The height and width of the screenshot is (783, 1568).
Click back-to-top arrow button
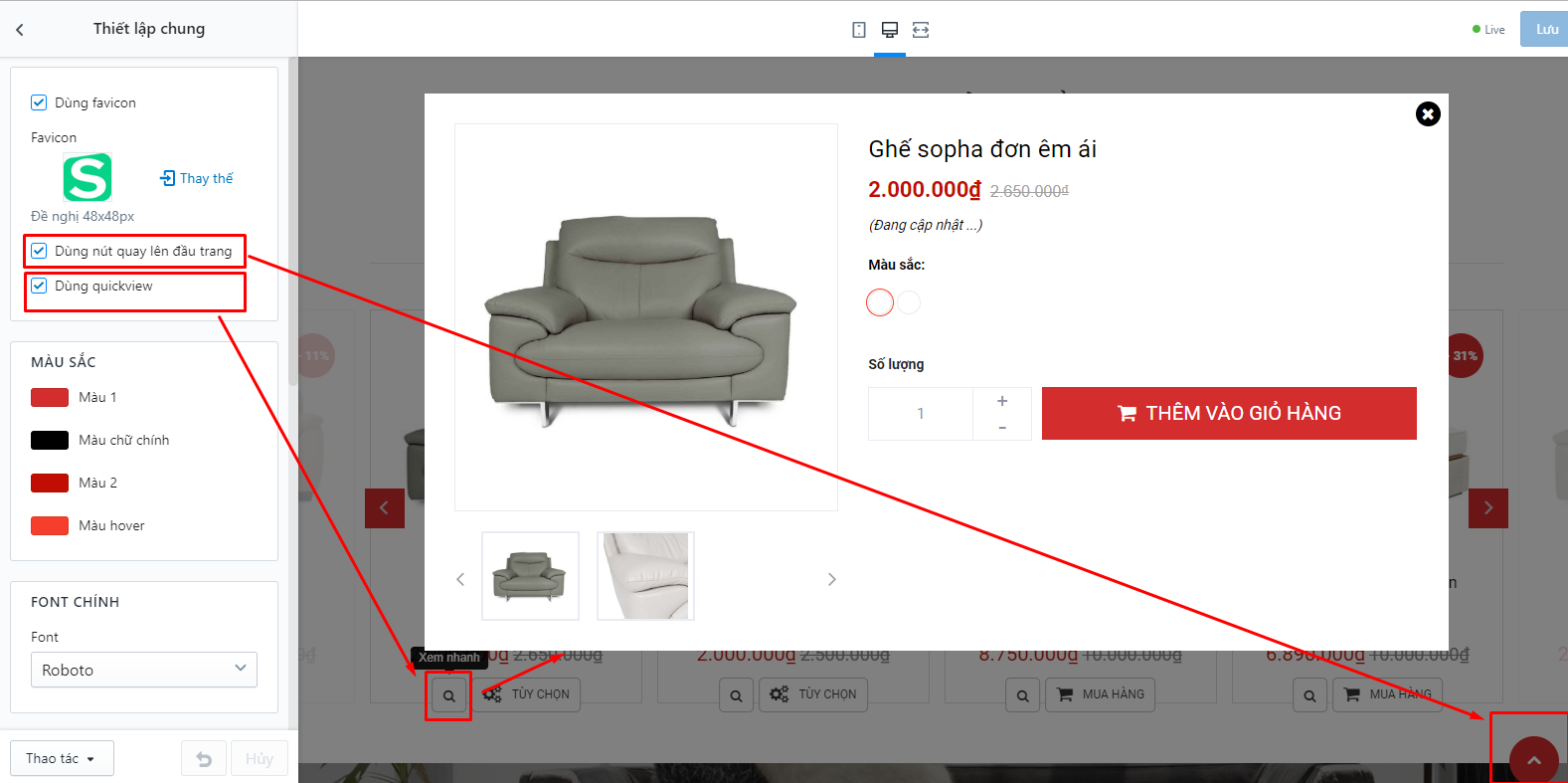coord(1534,760)
